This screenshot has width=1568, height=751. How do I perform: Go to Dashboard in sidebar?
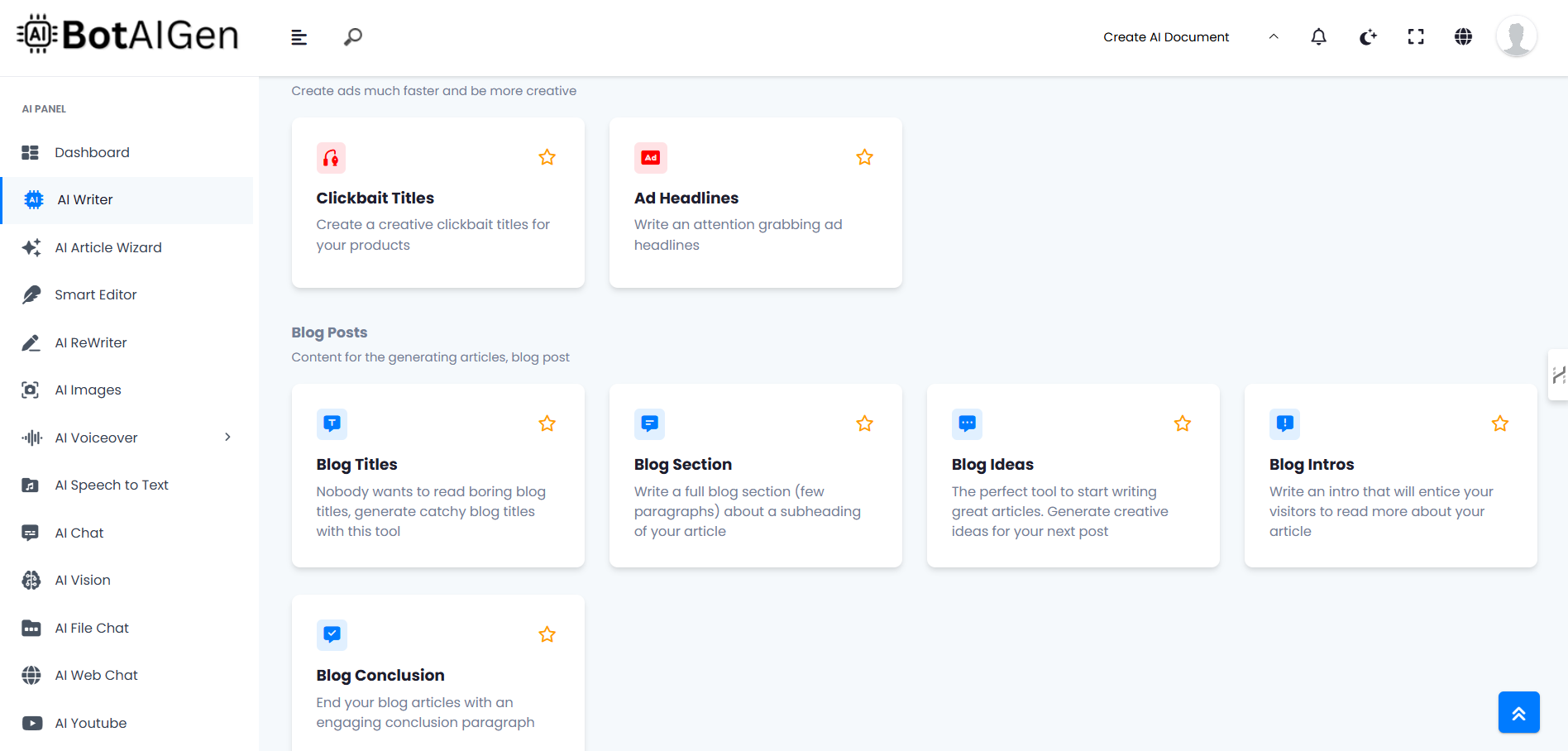(x=92, y=153)
